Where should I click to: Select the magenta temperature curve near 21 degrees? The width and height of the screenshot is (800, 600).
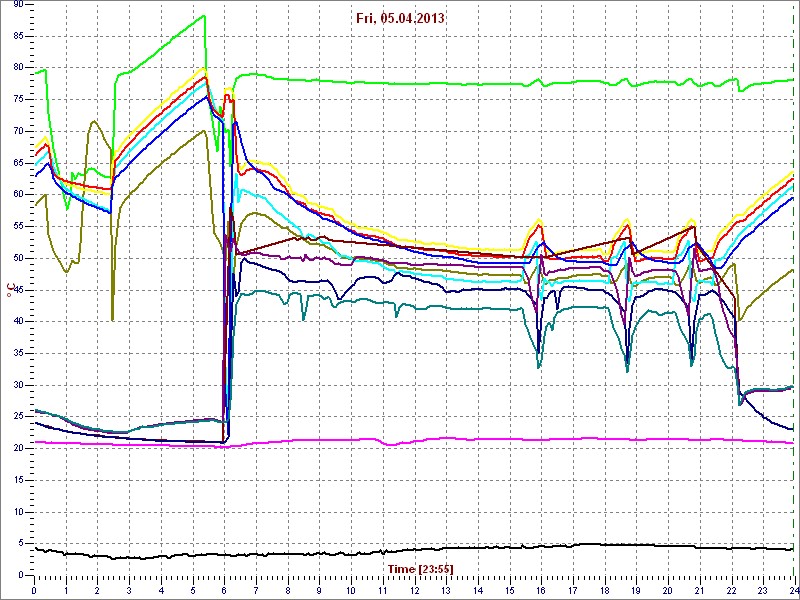click(414, 441)
